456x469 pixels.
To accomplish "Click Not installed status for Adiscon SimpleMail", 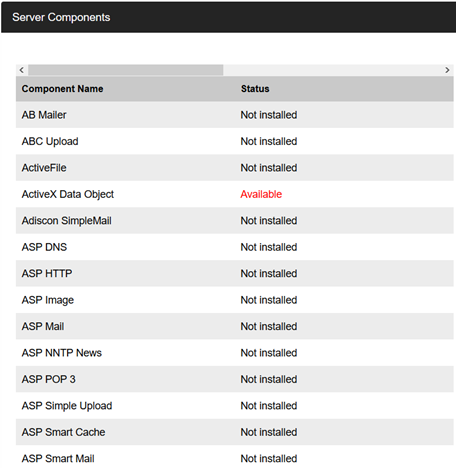I will click(x=269, y=221).
